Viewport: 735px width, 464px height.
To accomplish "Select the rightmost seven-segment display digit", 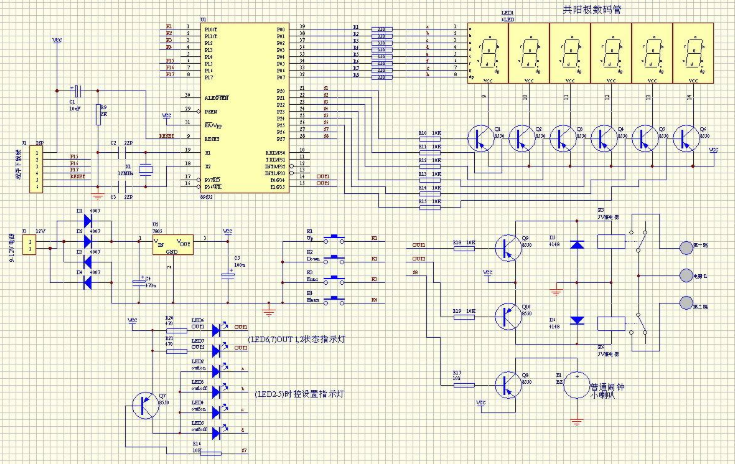I will coord(693,53).
